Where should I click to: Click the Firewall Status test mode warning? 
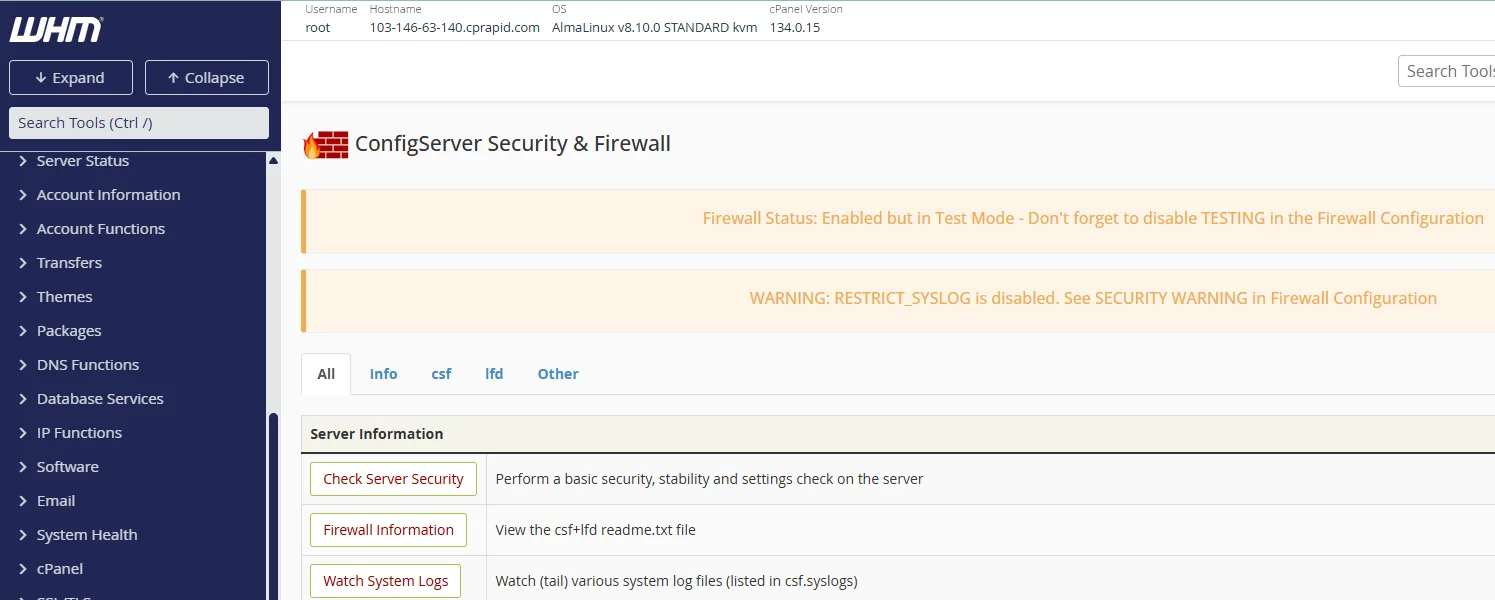click(x=1093, y=218)
